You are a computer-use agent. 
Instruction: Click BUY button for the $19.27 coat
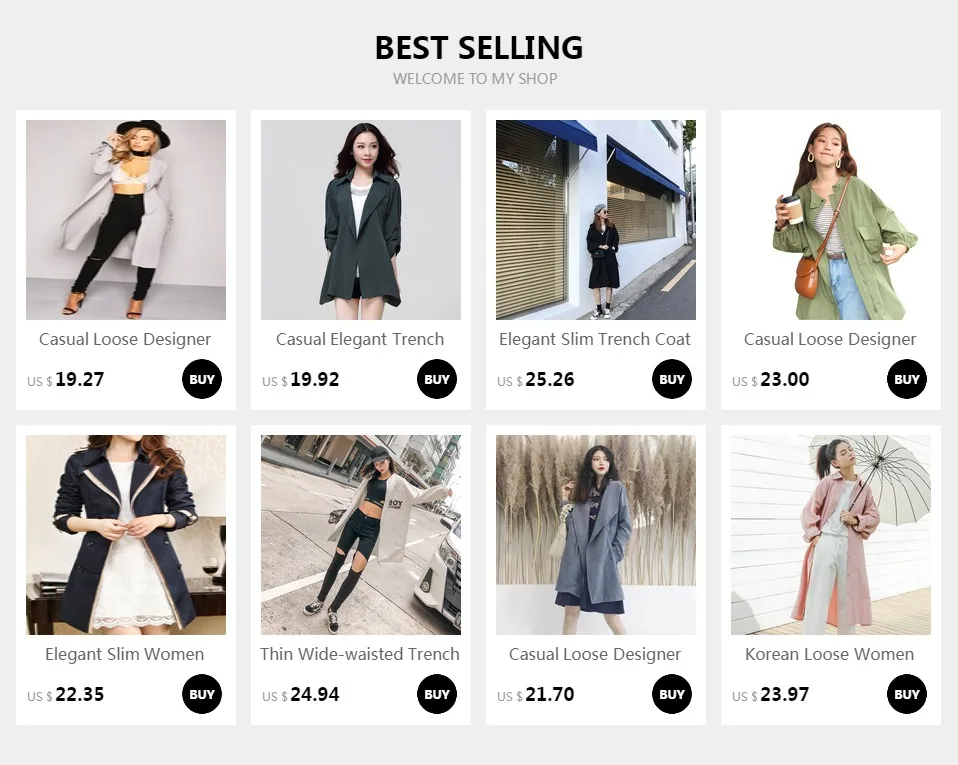click(x=202, y=379)
